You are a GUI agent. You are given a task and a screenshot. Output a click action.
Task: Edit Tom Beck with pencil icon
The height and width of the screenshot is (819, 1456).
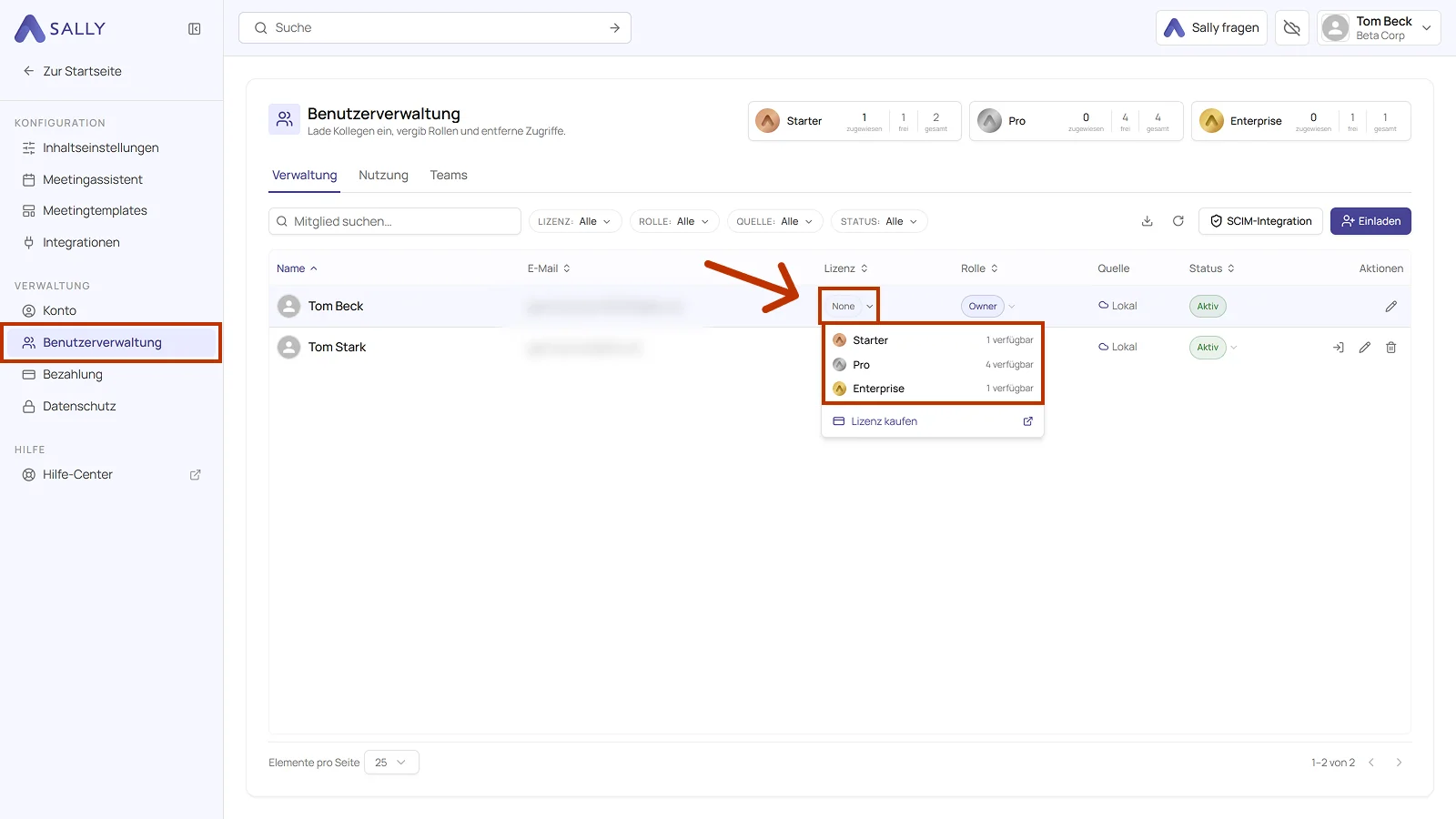[x=1391, y=307]
